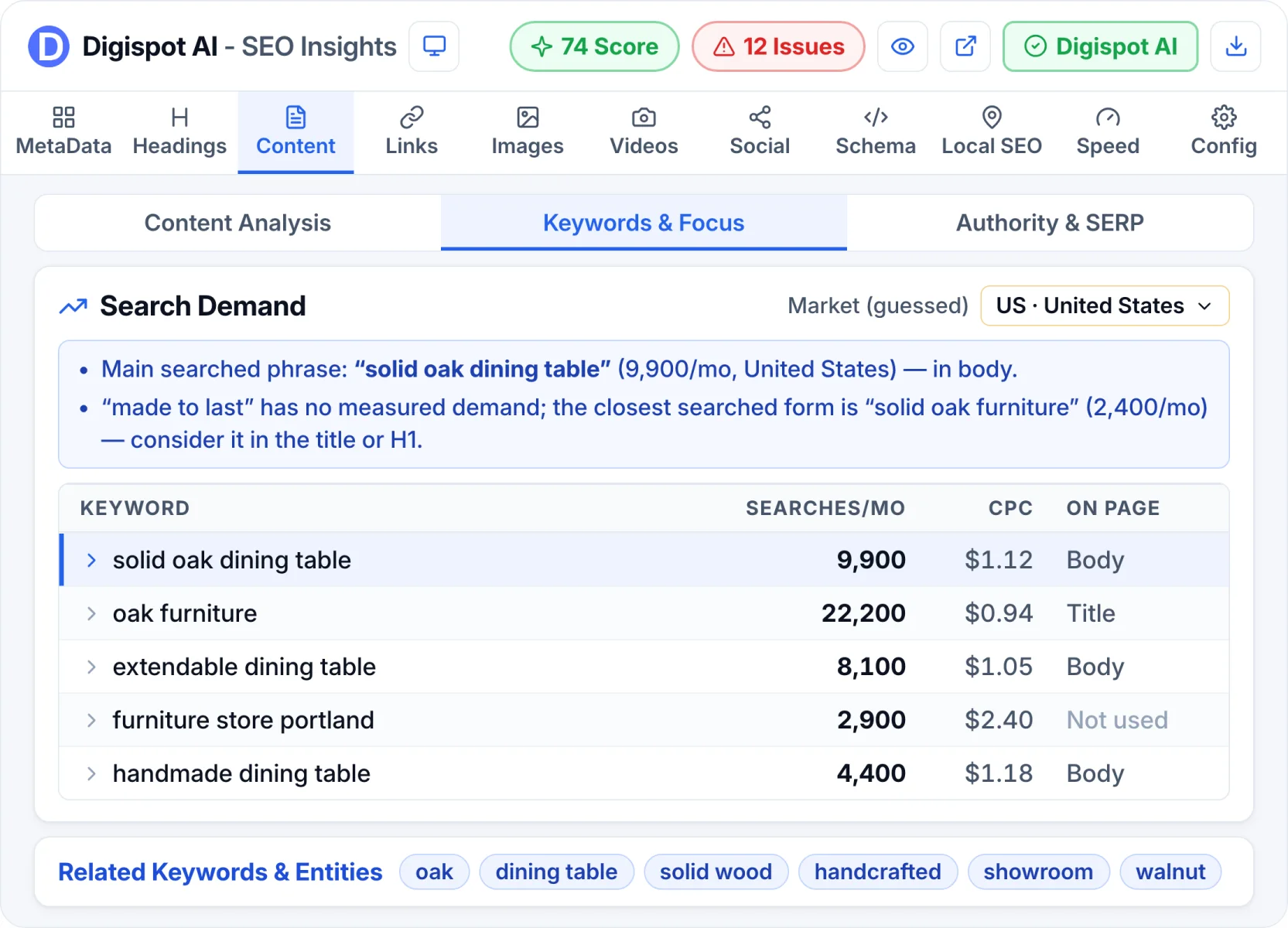Click the 74 Score badge

click(x=594, y=46)
